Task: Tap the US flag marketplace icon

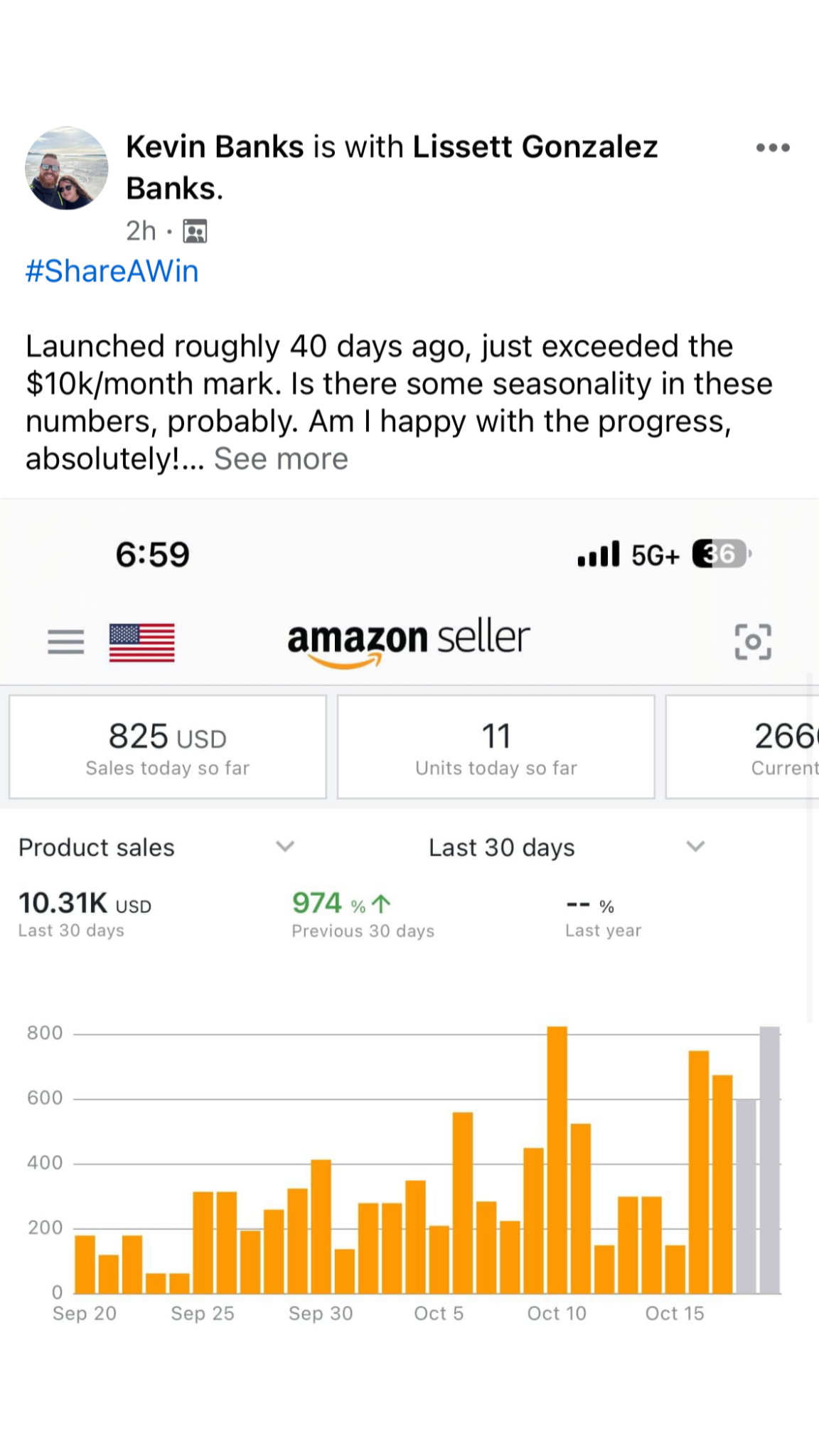Action: (141, 643)
